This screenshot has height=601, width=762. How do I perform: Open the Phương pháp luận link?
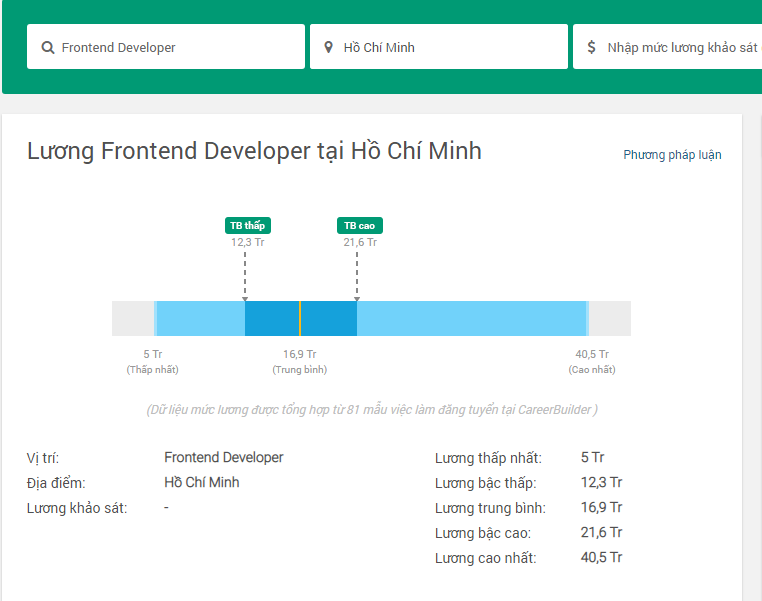[672, 155]
